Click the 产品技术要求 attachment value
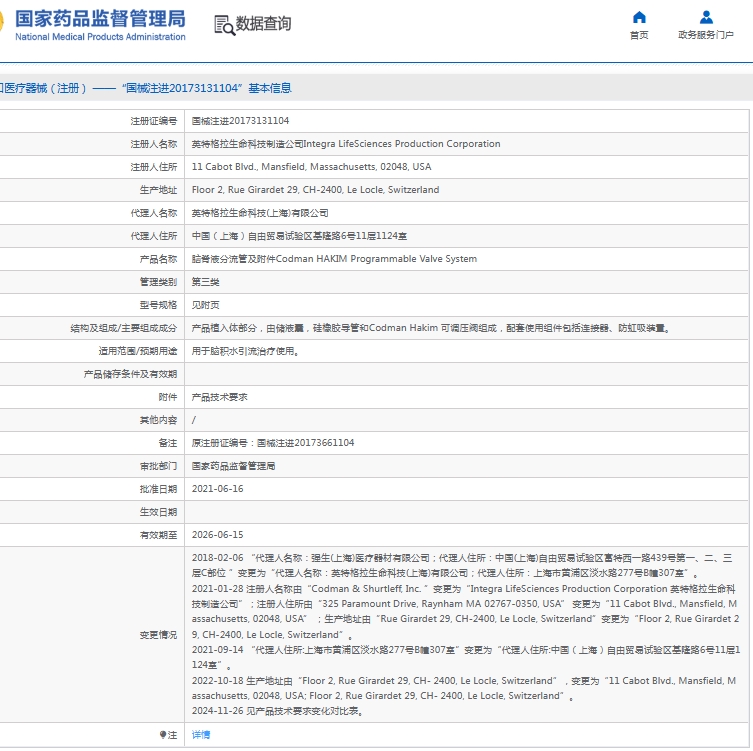The width and height of the screenshot is (753, 751). [219, 397]
